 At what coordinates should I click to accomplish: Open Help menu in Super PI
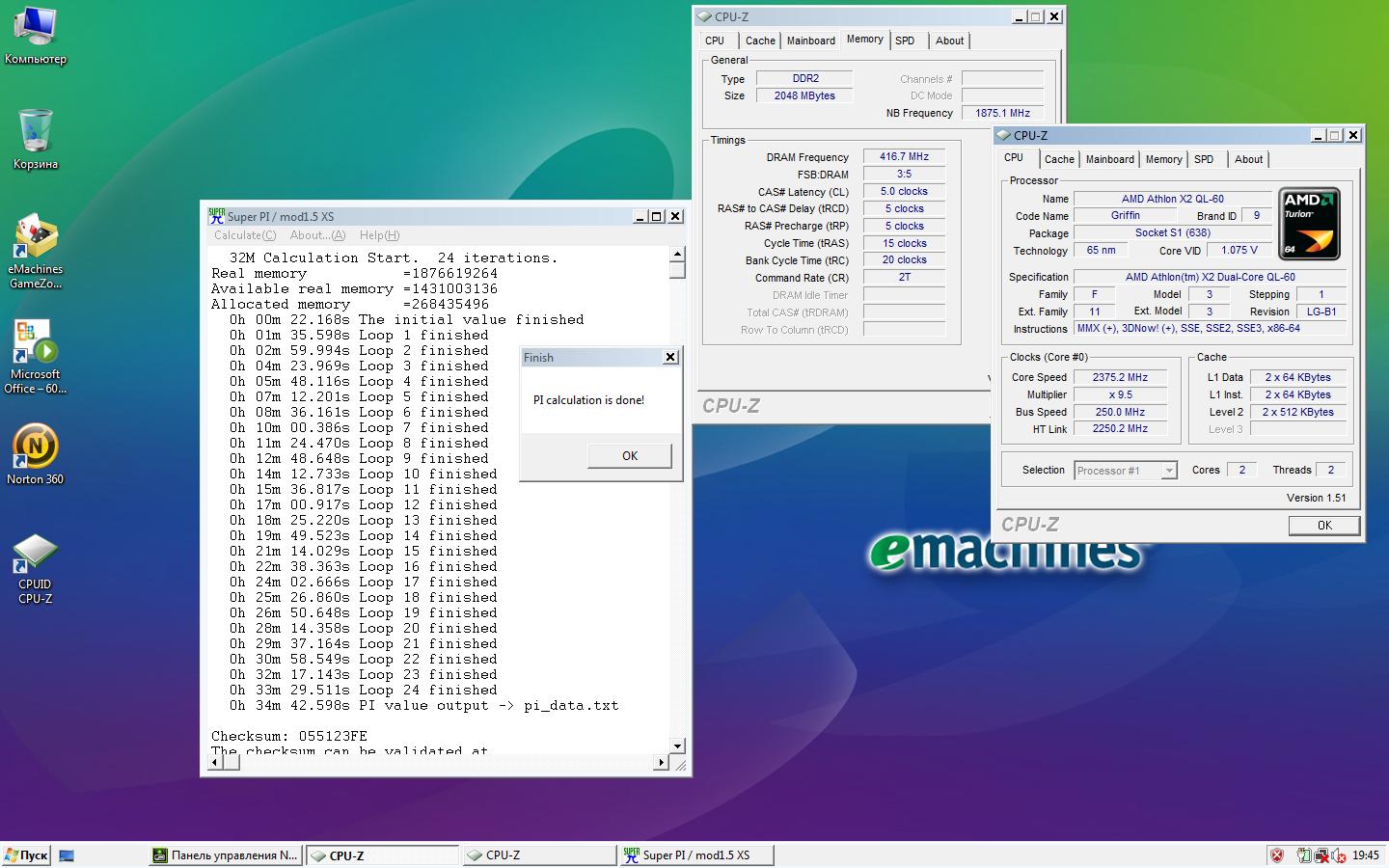click(x=379, y=235)
